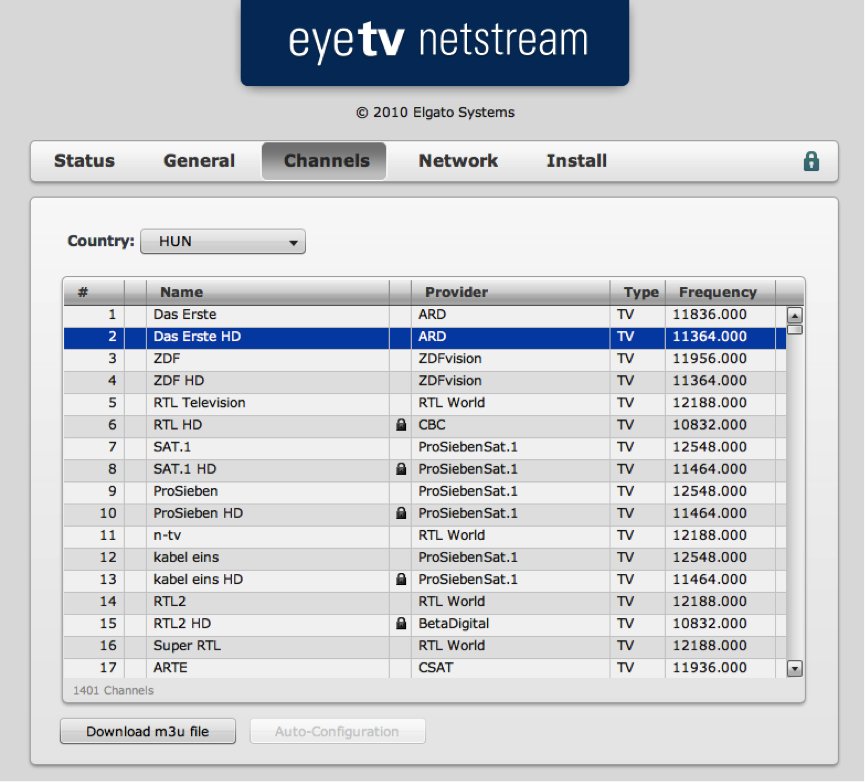Viewport: 865px width, 782px height.
Task: Sort by the Frequency column header
Action: click(720, 292)
